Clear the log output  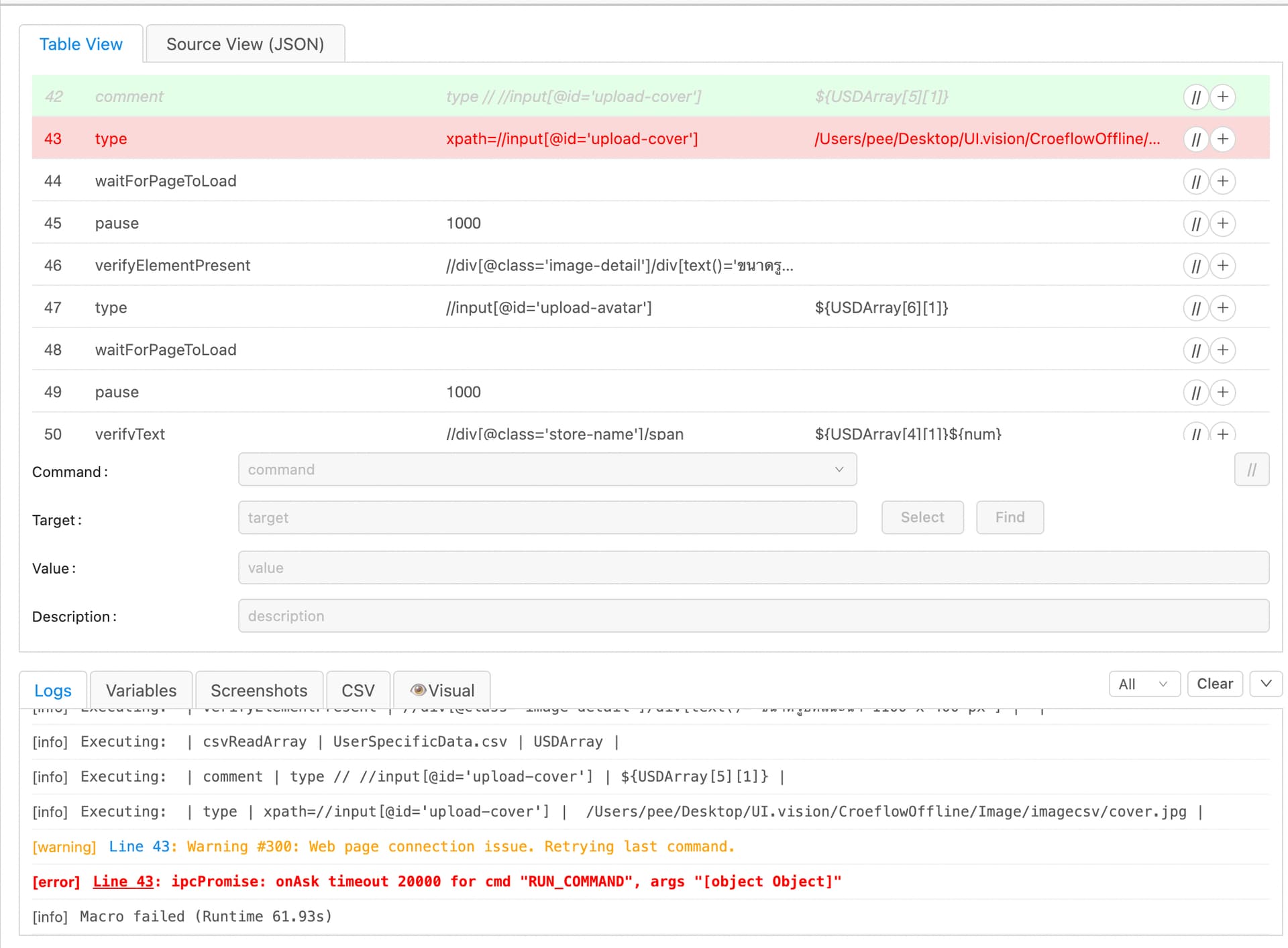click(1215, 684)
